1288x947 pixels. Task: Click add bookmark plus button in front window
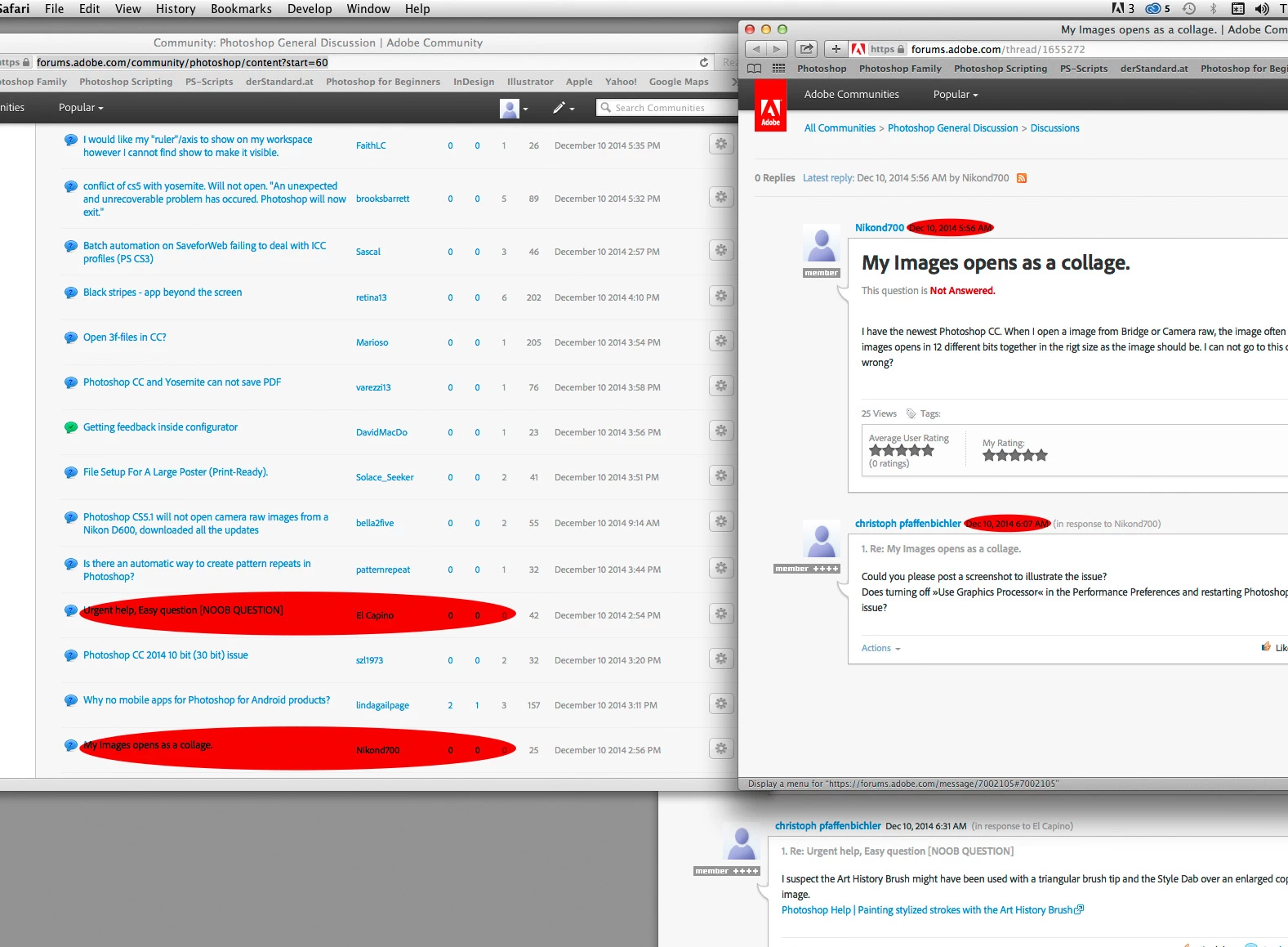(x=836, y=49)
